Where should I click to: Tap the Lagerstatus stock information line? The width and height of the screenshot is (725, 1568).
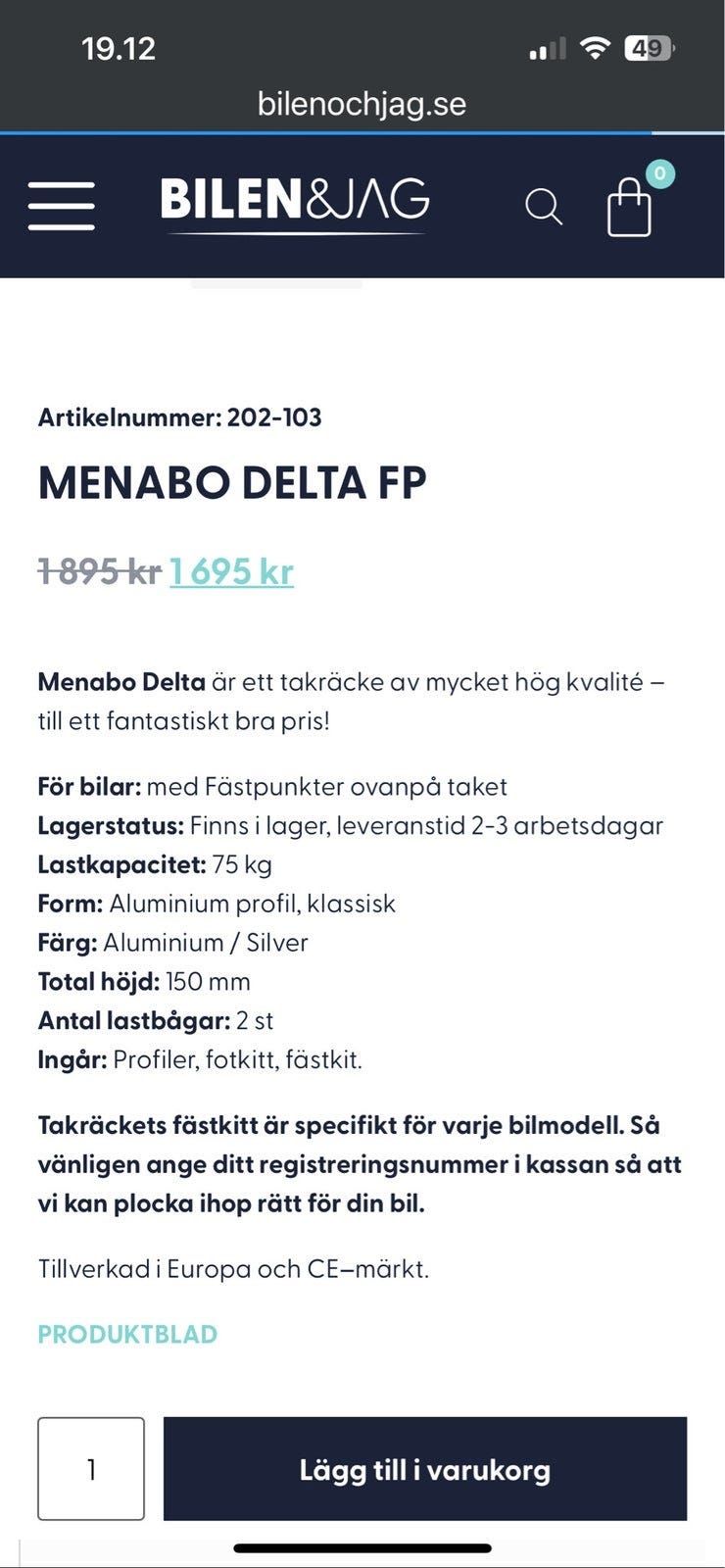[350, 825]
